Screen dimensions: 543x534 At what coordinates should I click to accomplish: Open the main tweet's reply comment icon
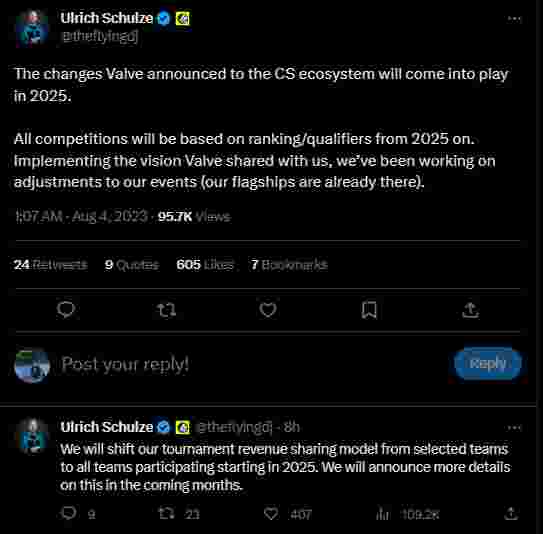click(66, 309)
